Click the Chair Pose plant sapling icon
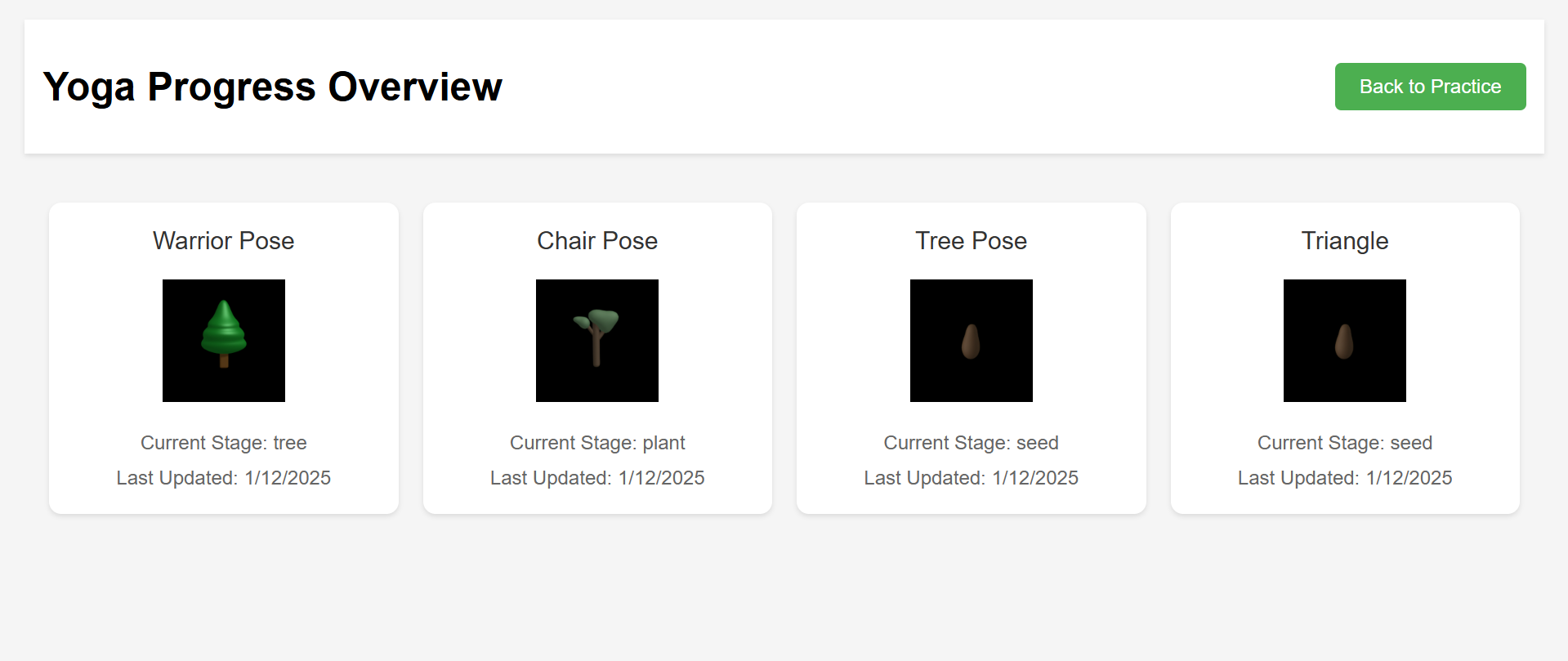1568x661 pixels. pyautogui.click(x=597, y=335)
